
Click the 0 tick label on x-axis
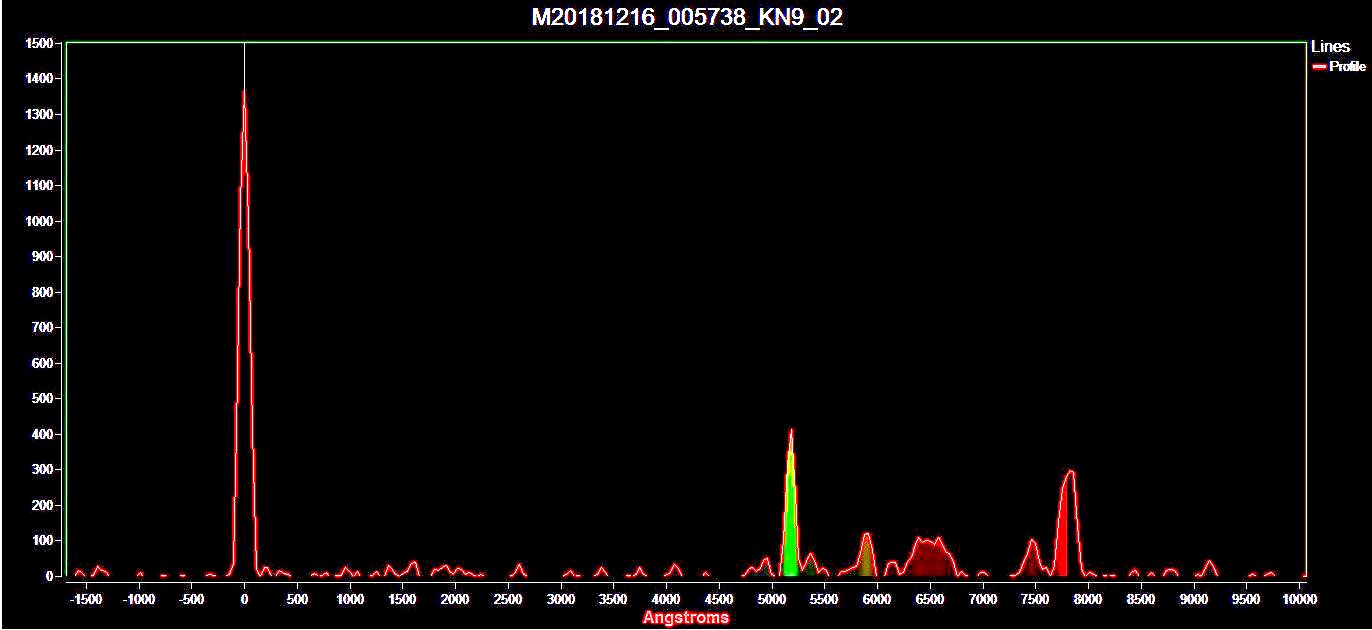244,599
